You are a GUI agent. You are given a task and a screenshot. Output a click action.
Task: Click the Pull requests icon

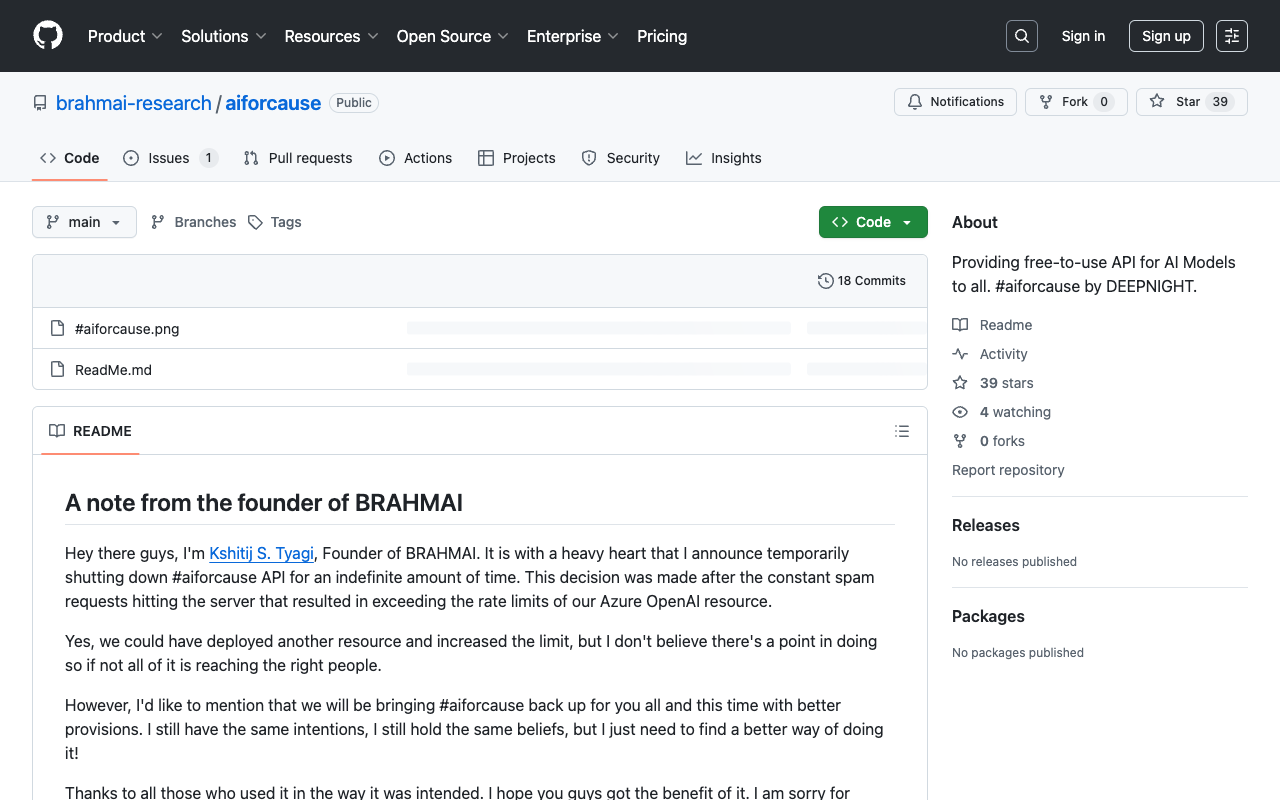pos(251,158)
